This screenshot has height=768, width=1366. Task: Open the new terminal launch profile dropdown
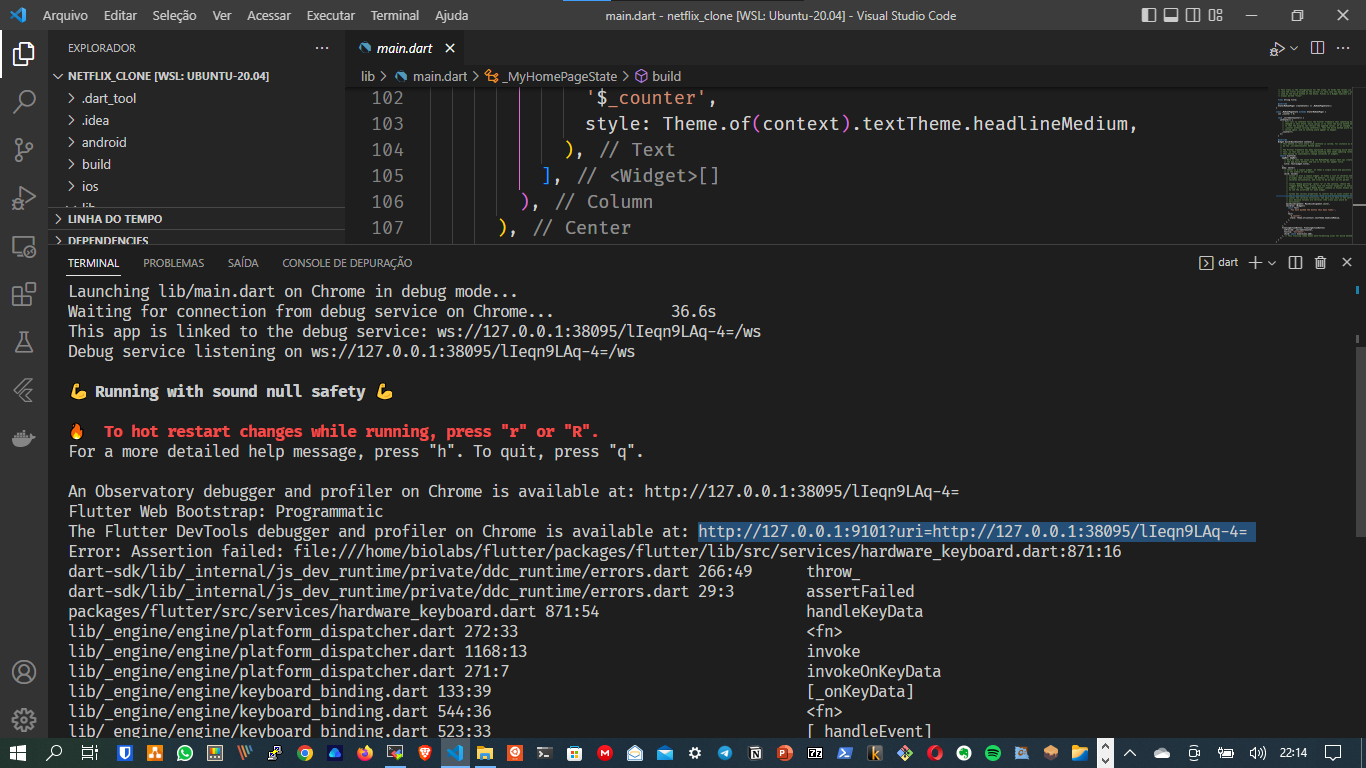1272,263
